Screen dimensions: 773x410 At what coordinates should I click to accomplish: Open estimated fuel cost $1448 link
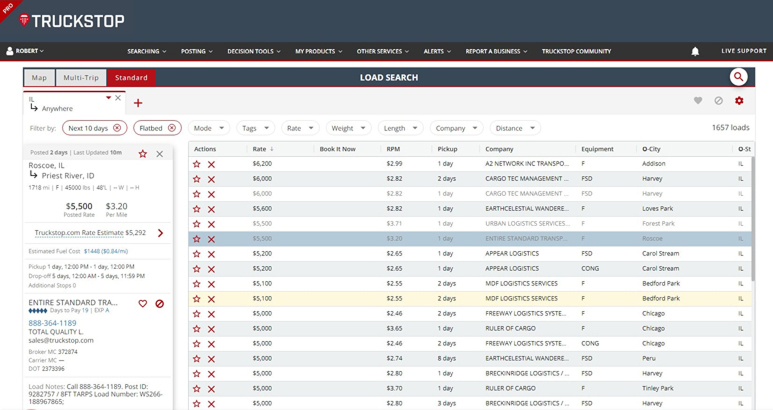point(105,251)
